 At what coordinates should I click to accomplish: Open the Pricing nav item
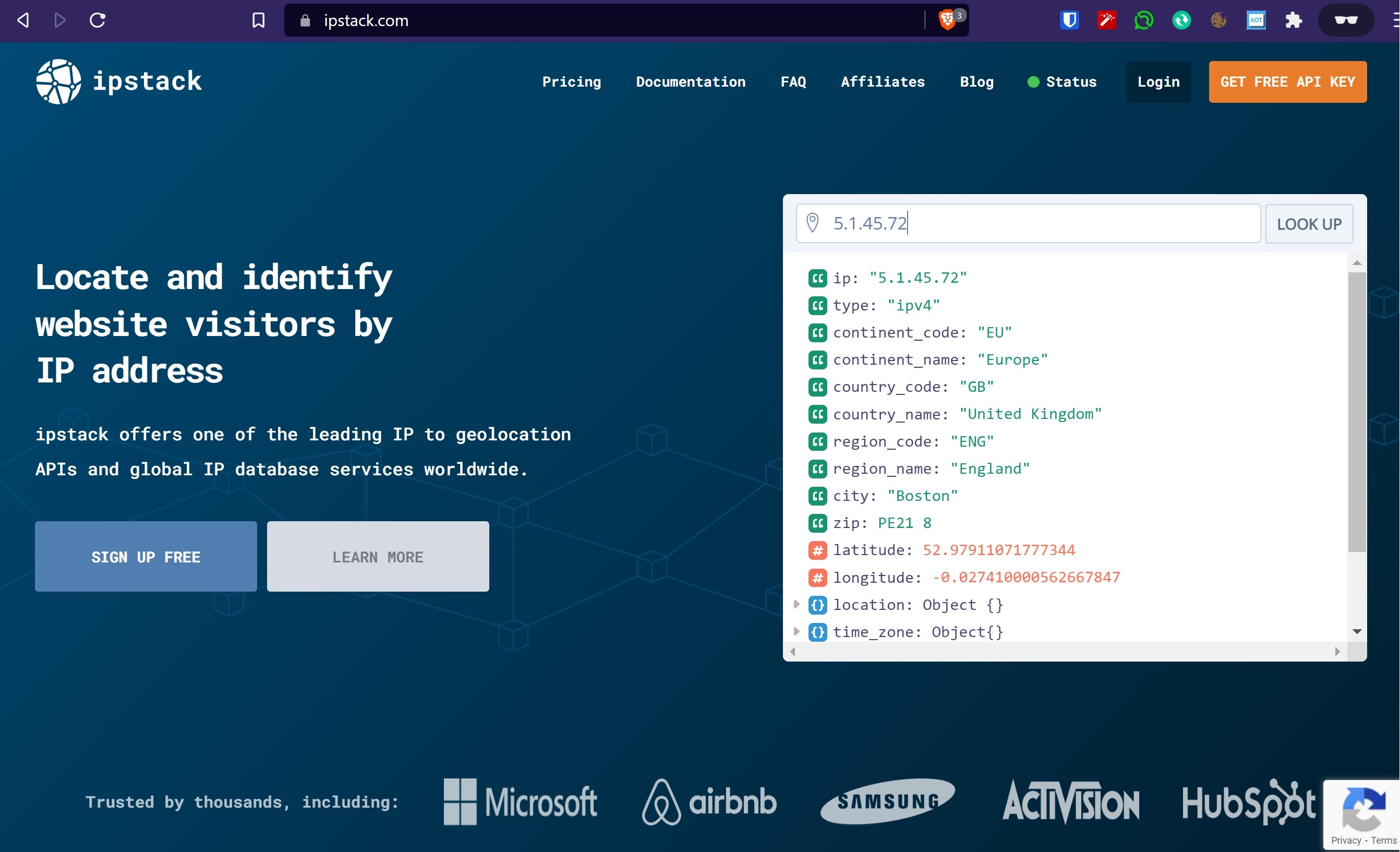coord(571,82)
